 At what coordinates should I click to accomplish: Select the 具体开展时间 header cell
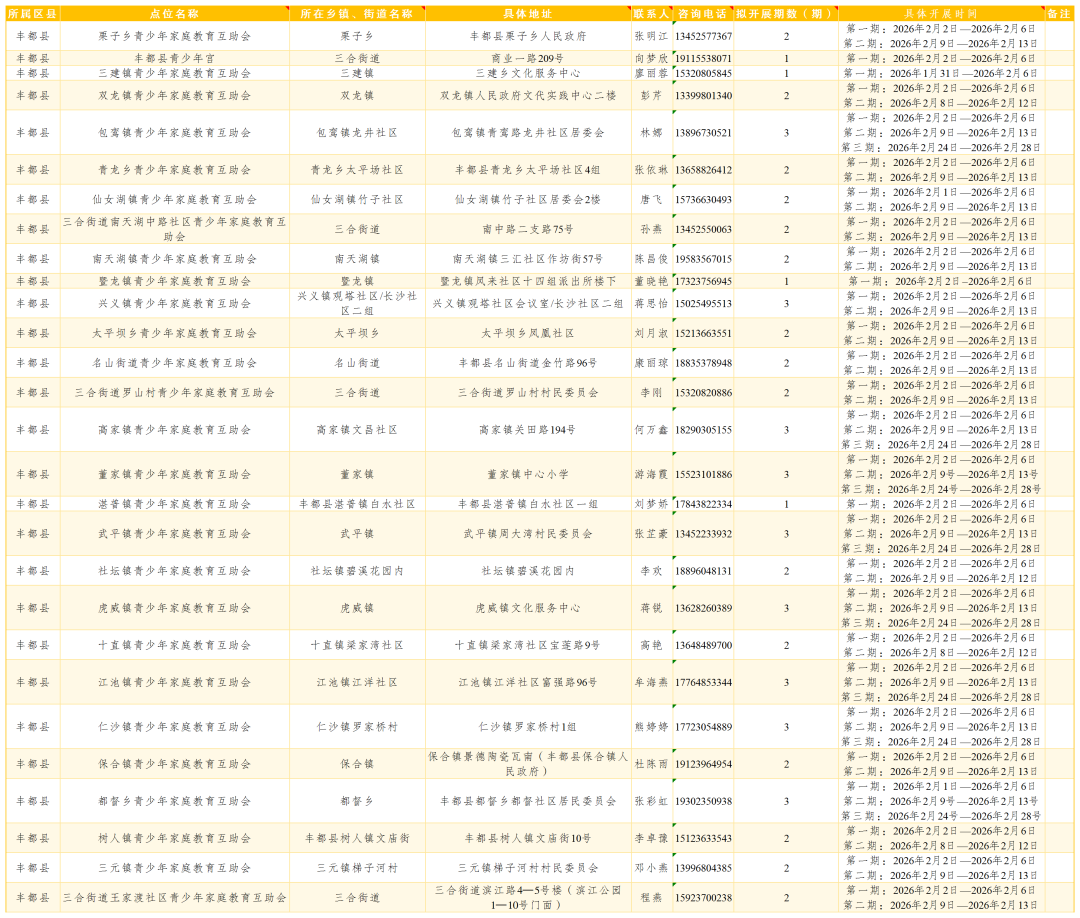(x=941, y=14)
